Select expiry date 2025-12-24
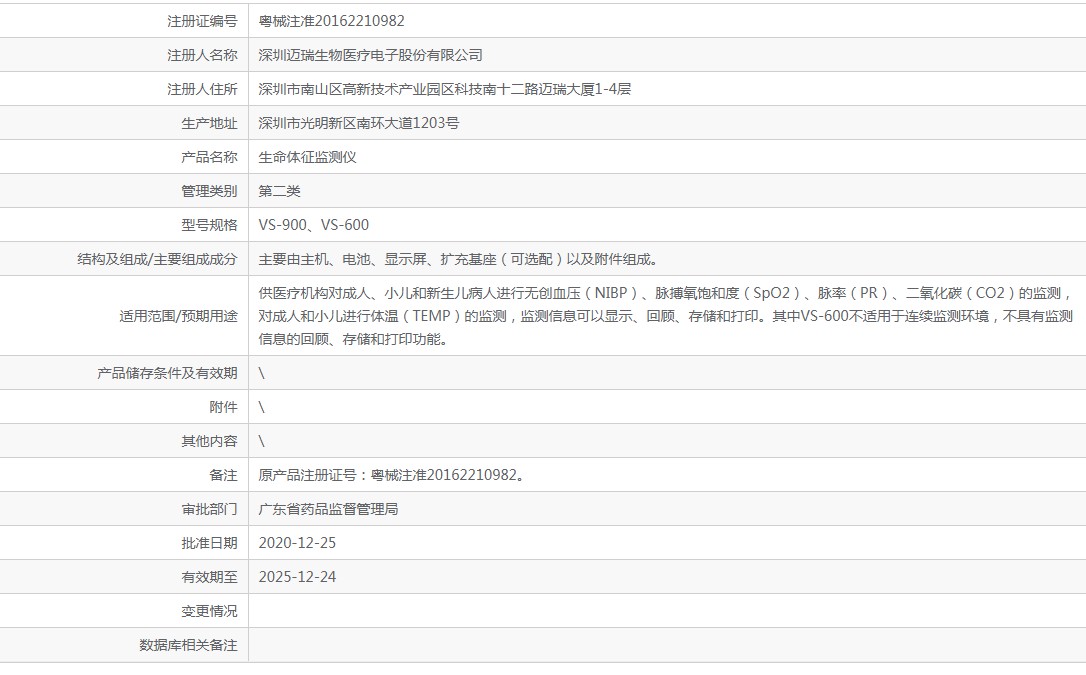Viewport: 1086px width, 675px height. 297,577
